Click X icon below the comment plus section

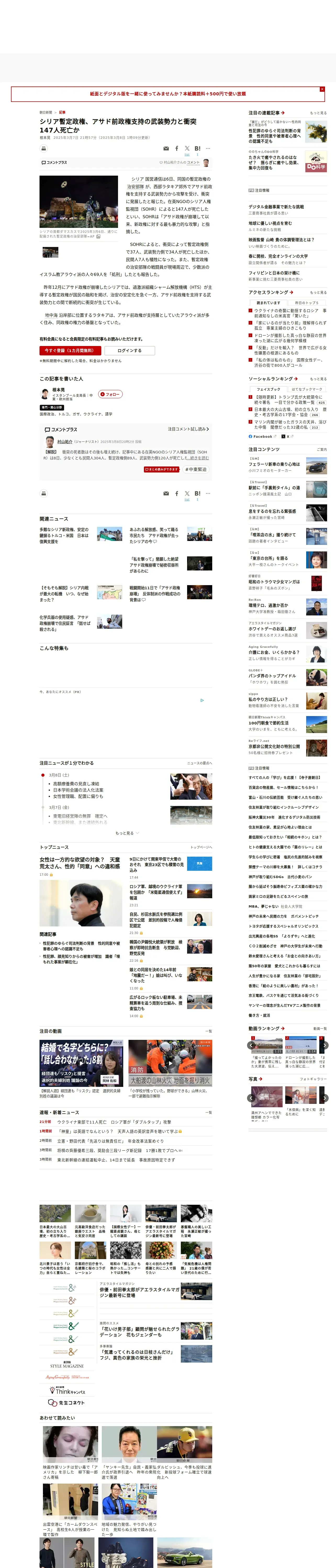pyautogui.click(x=187, y=494)
